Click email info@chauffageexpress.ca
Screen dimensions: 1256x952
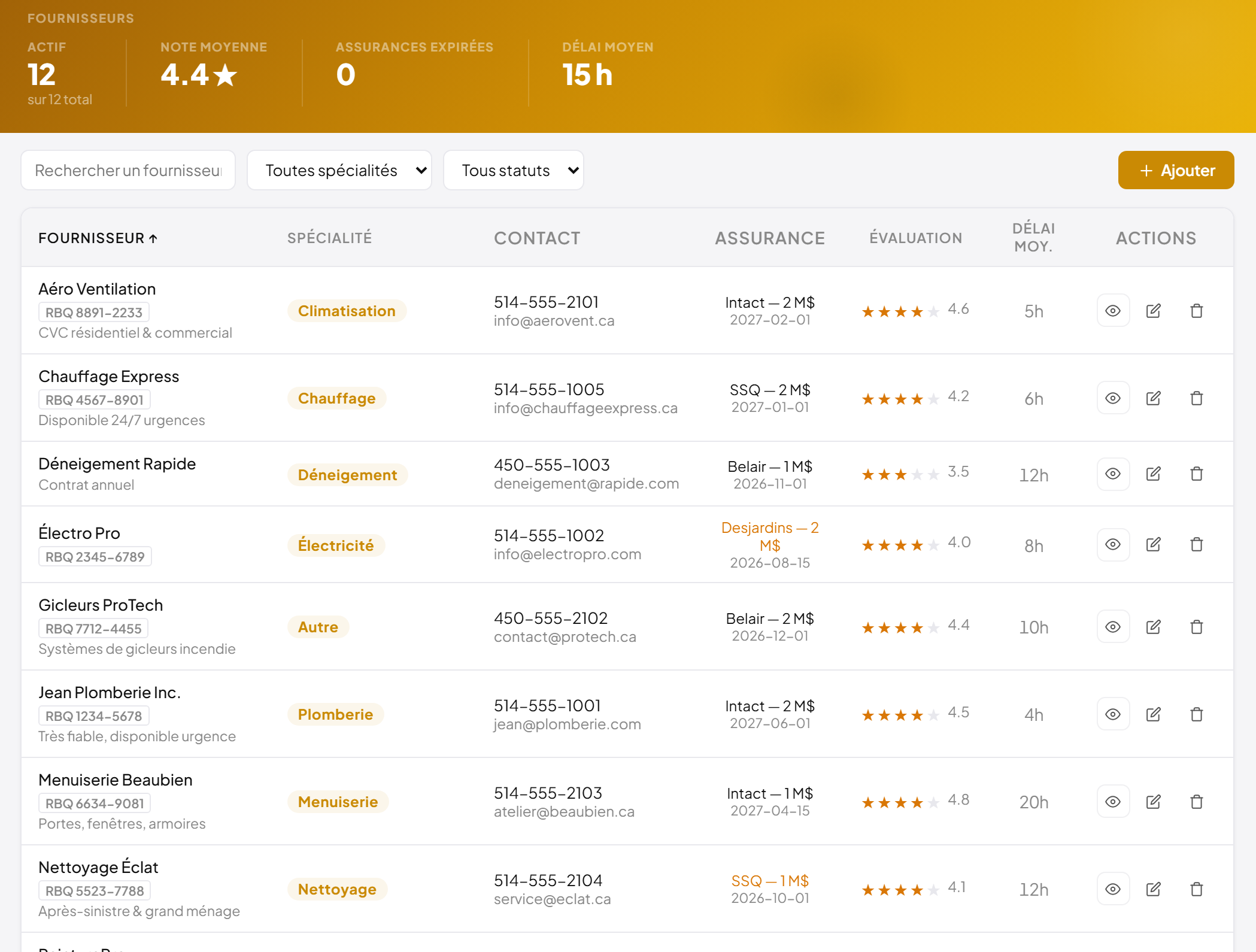[586, 408]
